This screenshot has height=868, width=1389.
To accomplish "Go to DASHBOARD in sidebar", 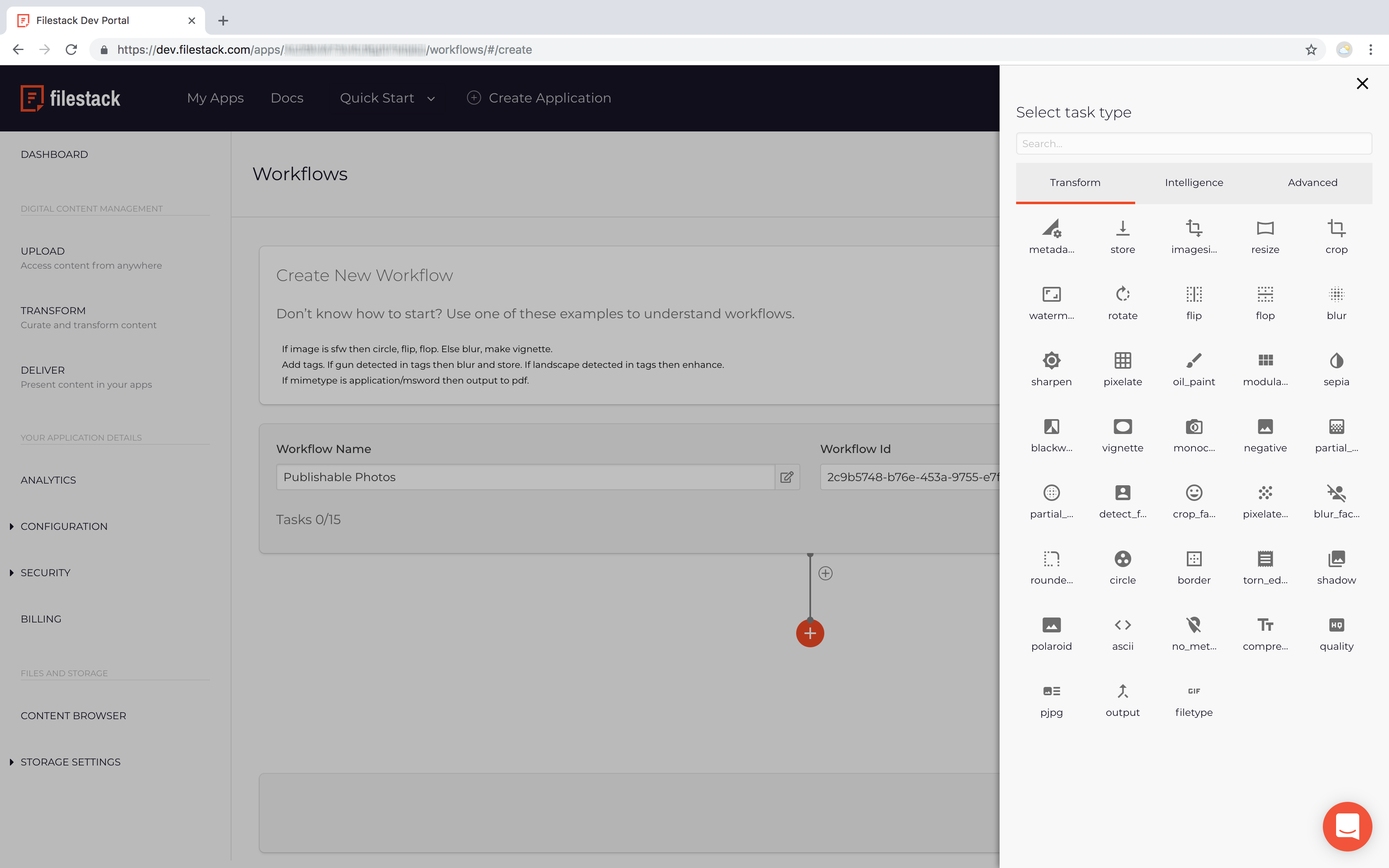I will tap(54, 155).
